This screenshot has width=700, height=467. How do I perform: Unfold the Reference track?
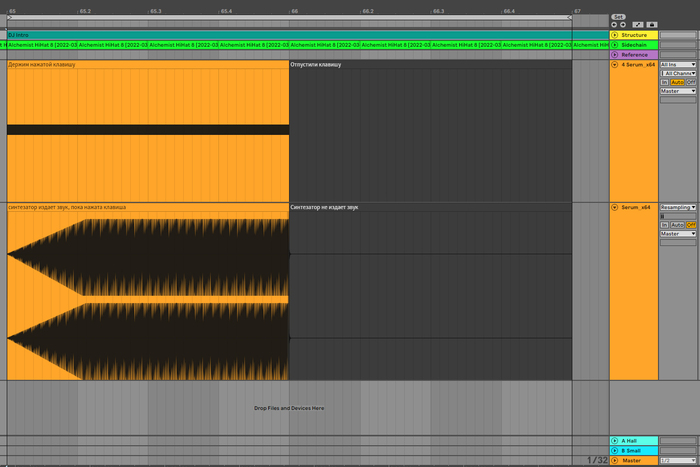(x=614, y=55)
